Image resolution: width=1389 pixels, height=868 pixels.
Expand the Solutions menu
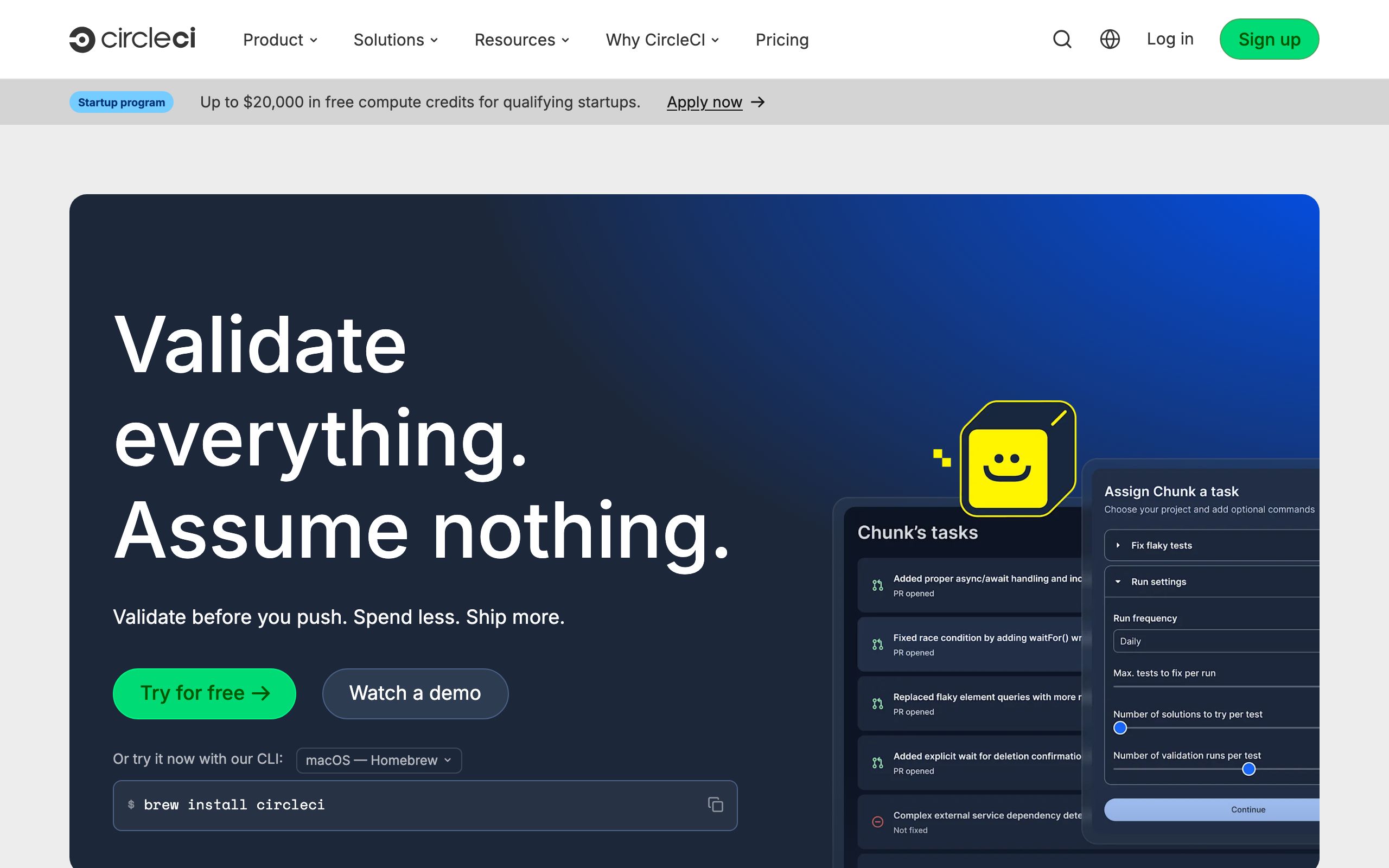point(396,40)
